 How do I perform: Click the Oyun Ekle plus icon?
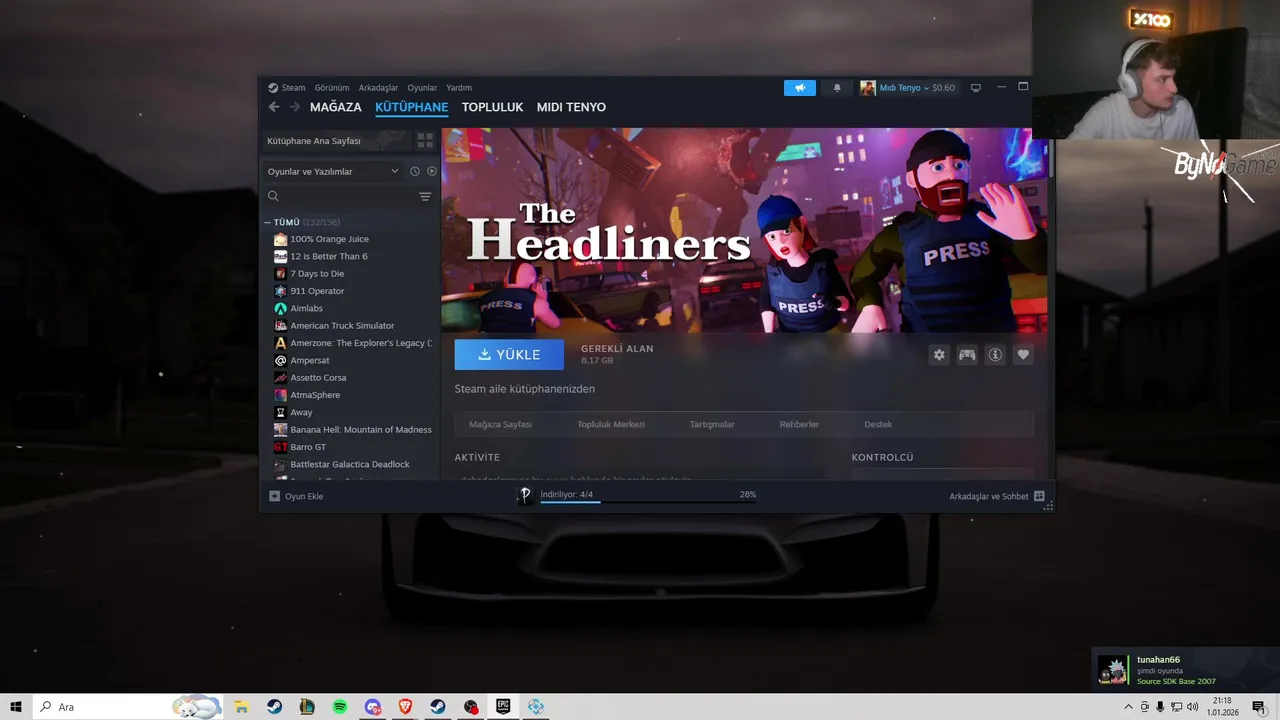click(275, 496)
